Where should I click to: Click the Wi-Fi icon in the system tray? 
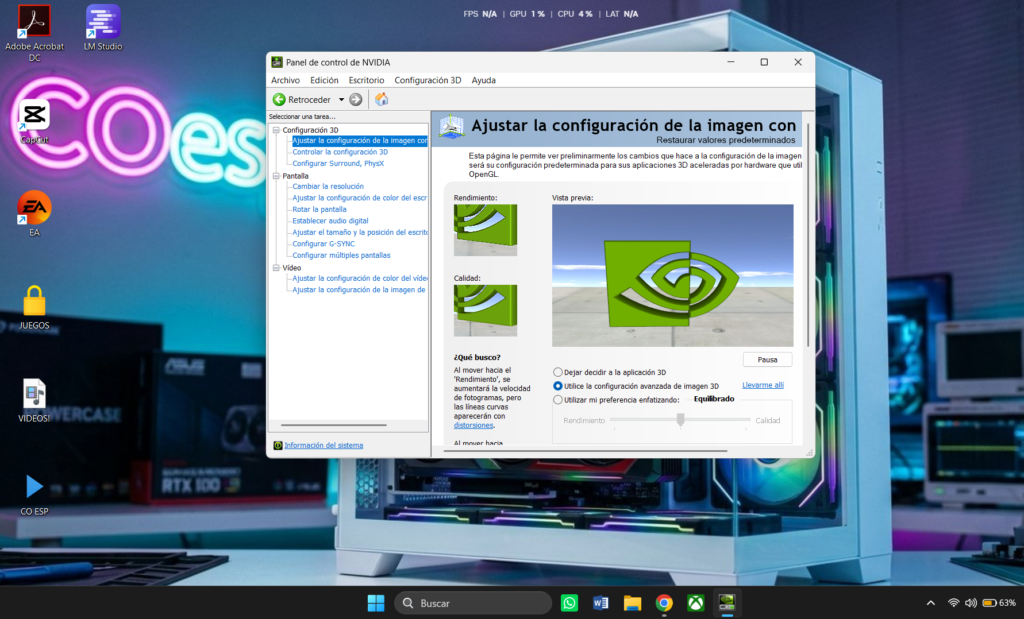(x=953, y=603)
